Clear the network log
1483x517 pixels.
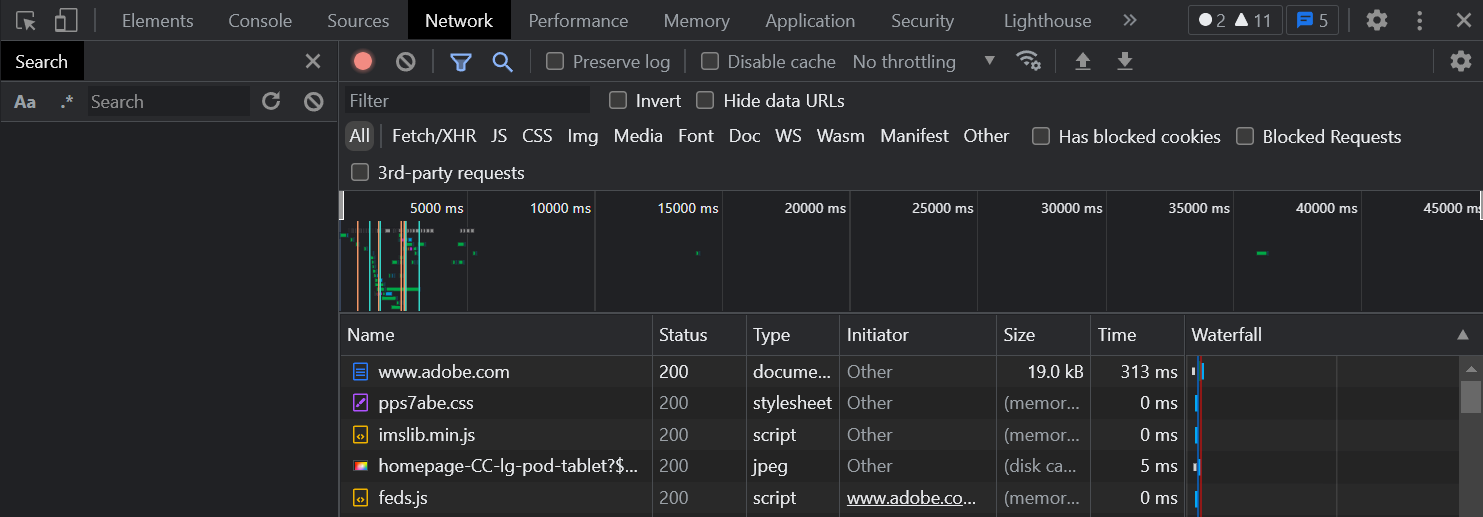click(x=405, y=62)
